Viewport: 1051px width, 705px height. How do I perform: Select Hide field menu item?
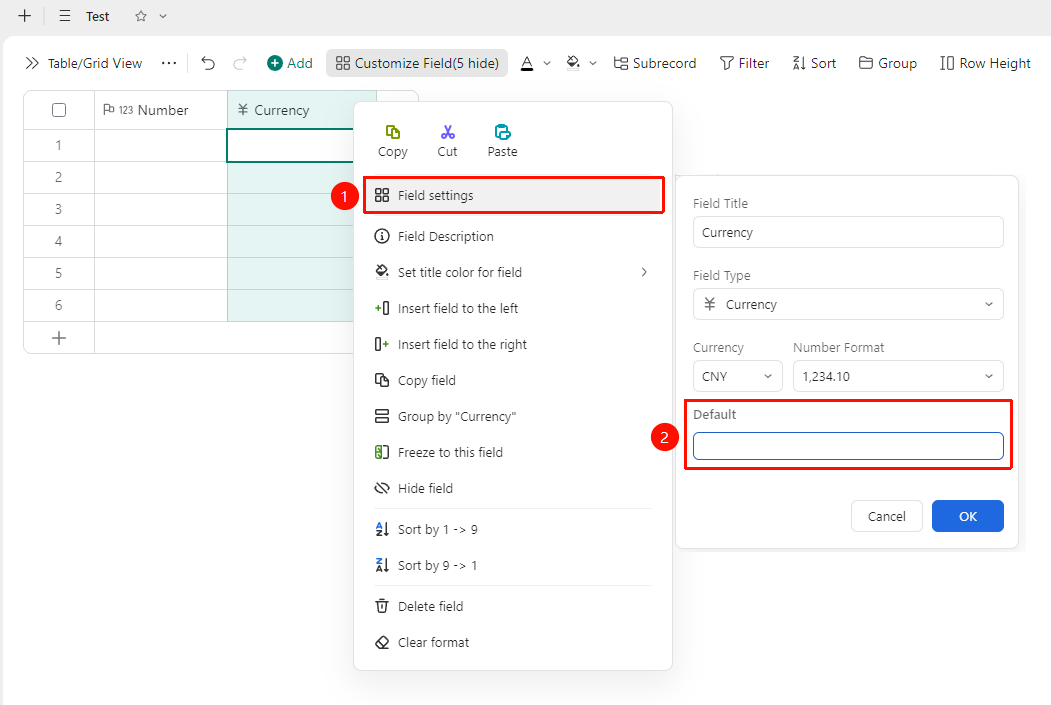tap(513, 489)
